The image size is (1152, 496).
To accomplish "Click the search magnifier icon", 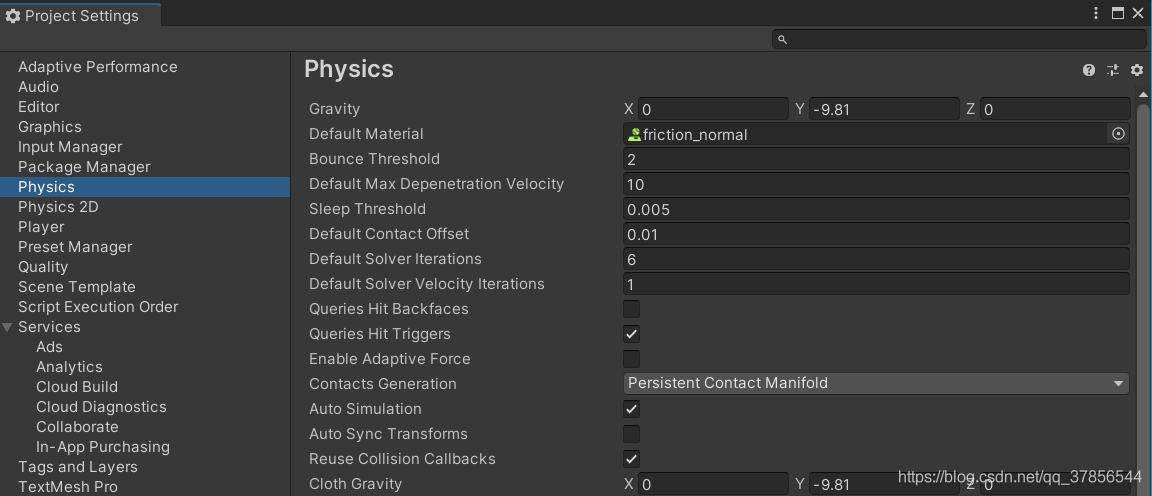I will (x=783, y=40).
